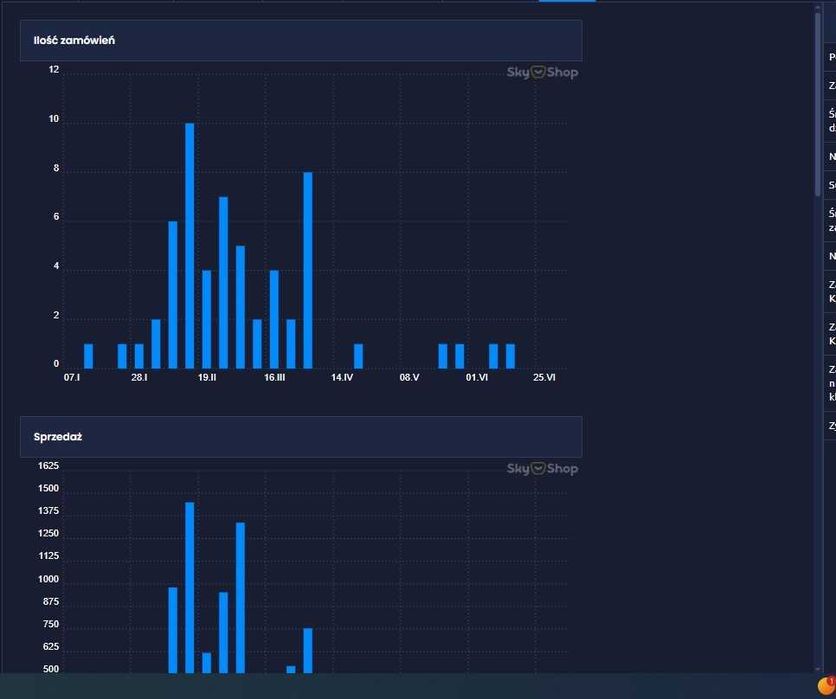Click the '16.III' date axis label
The width and height of the screenshot is (836, 699).
click(x=275, y=377)
